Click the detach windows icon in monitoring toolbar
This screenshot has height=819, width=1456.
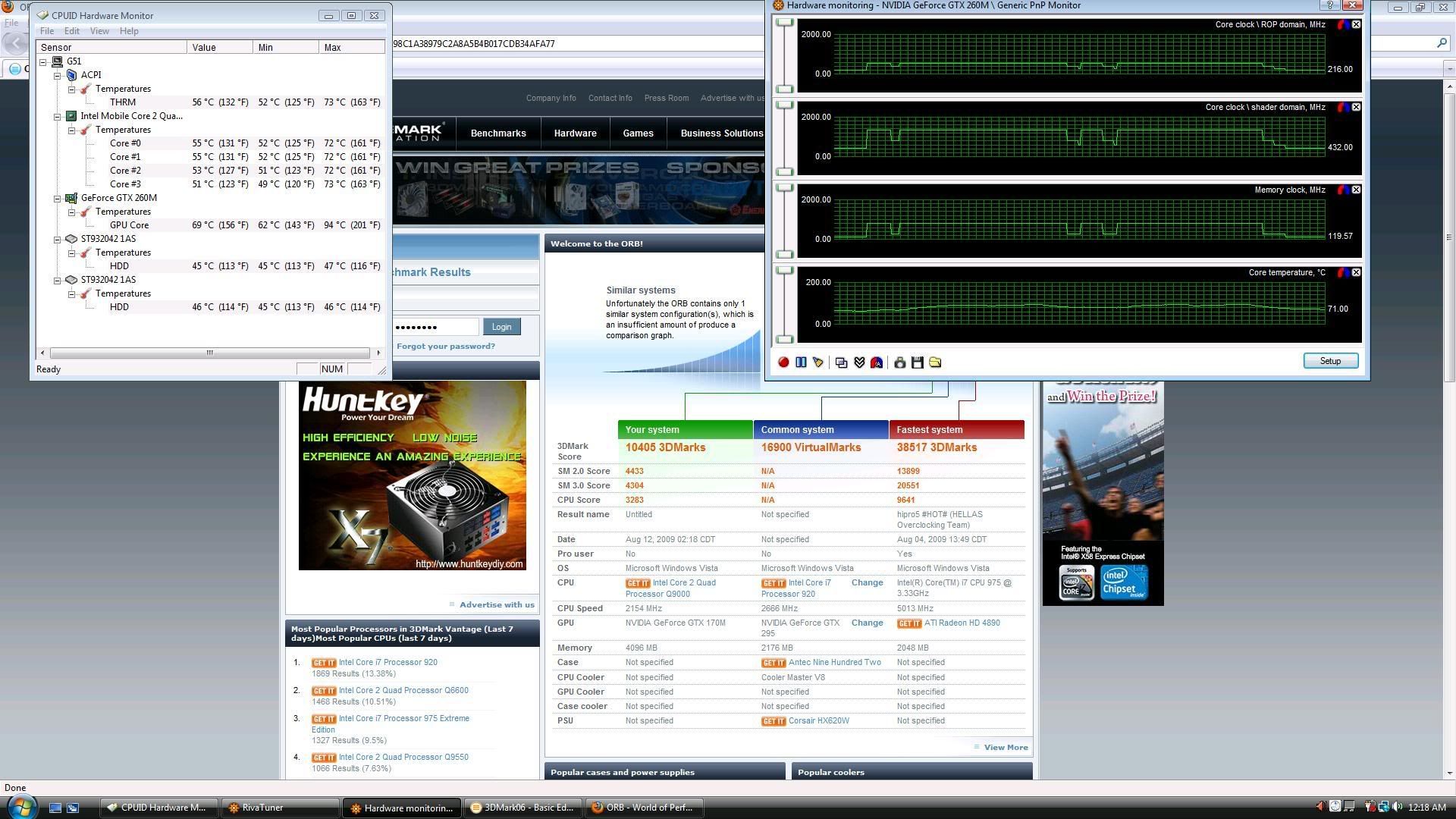click(841, 362)
